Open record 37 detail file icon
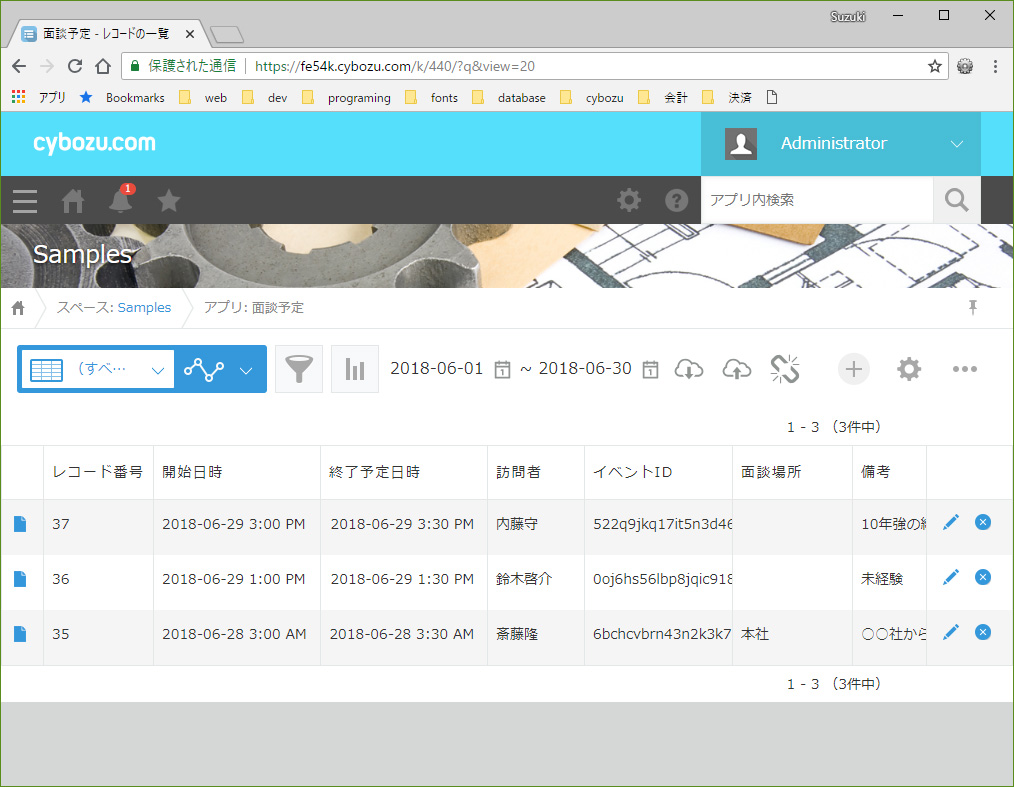The image size is (1014, 787). (x=20, y=524)
